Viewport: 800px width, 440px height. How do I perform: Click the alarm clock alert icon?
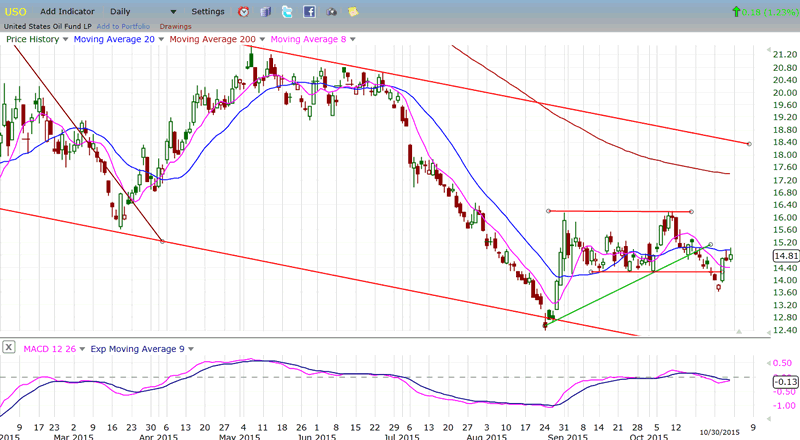pyautogui.click(x=244, y=11)
